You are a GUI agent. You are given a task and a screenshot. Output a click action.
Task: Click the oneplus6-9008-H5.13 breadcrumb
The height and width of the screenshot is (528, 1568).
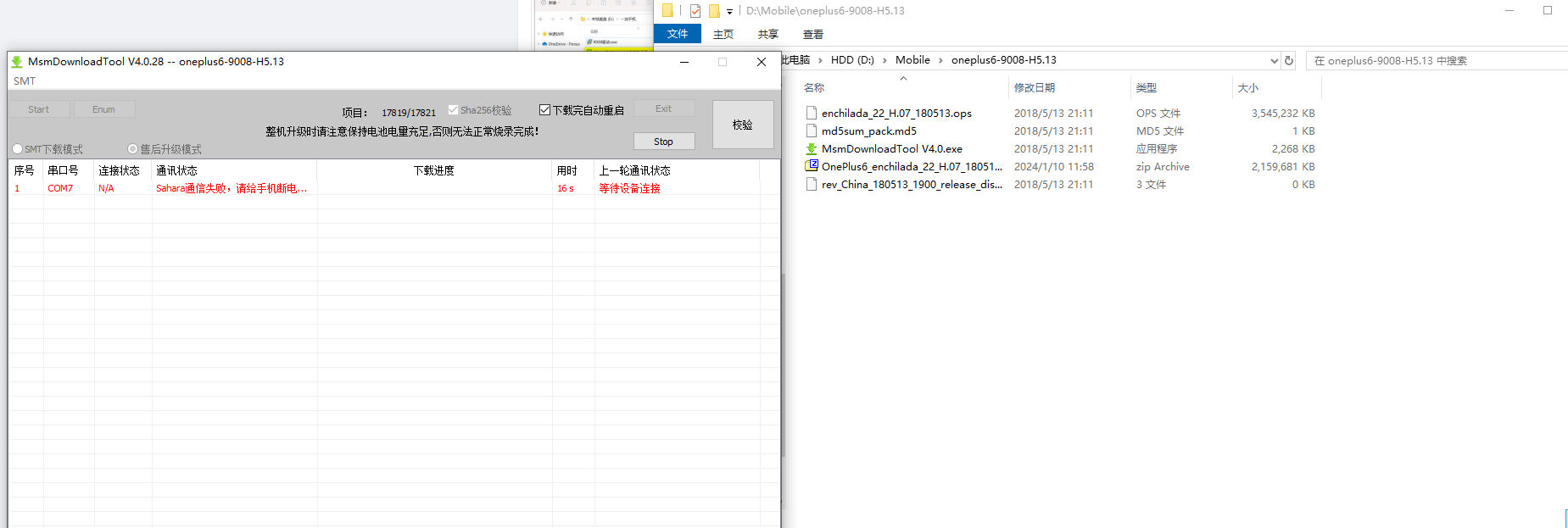(x=1004, y=60)
